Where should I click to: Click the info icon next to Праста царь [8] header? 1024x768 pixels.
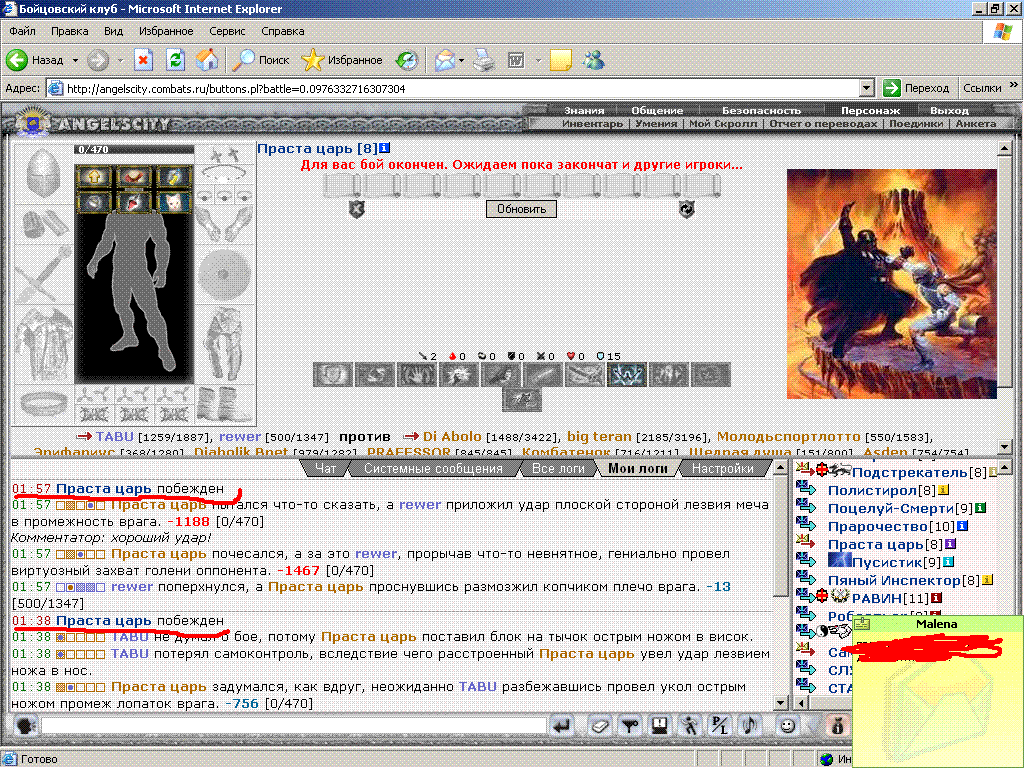tap(385, 149)
